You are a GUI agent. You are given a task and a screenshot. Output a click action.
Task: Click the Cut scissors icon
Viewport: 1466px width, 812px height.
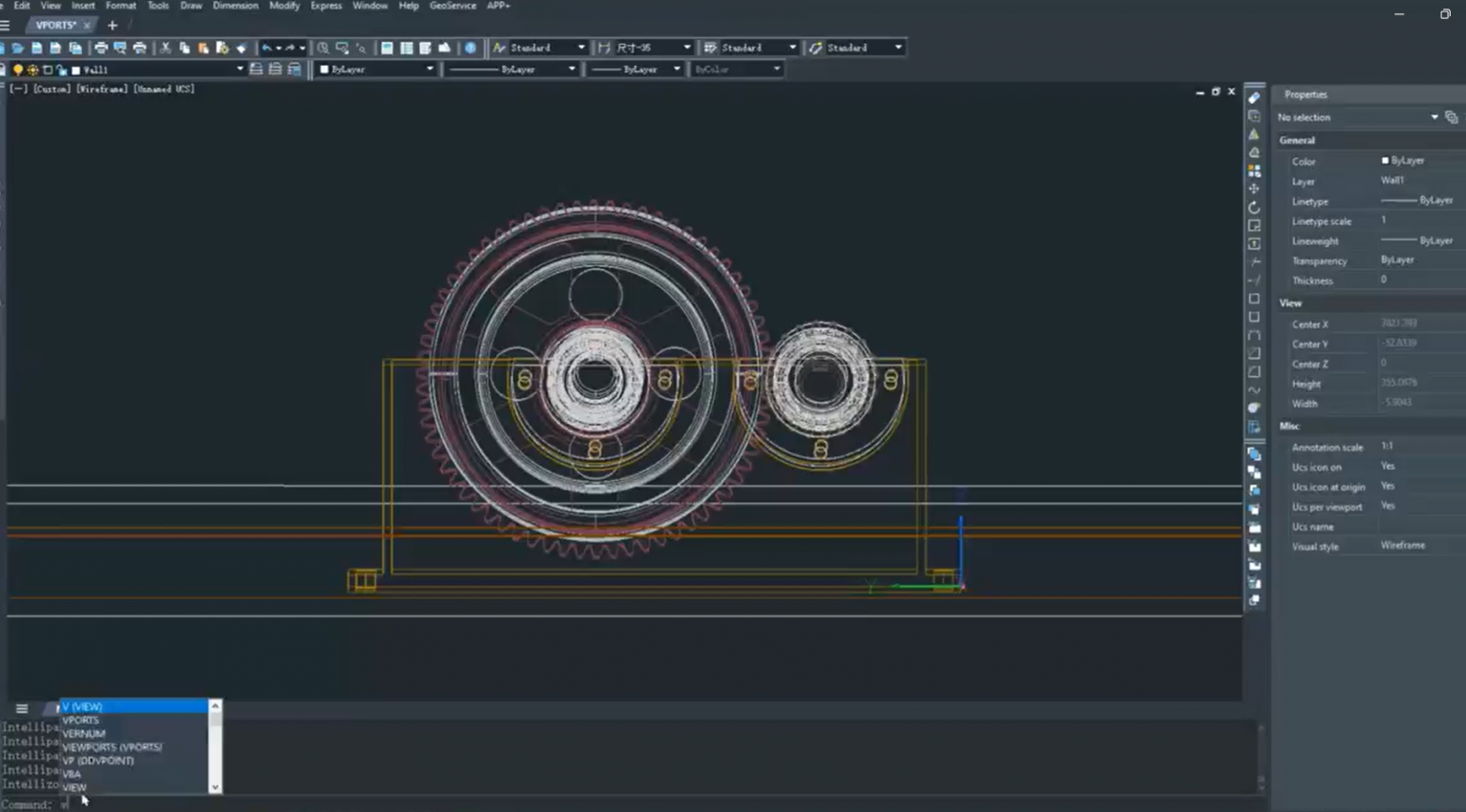coord(165,48)
